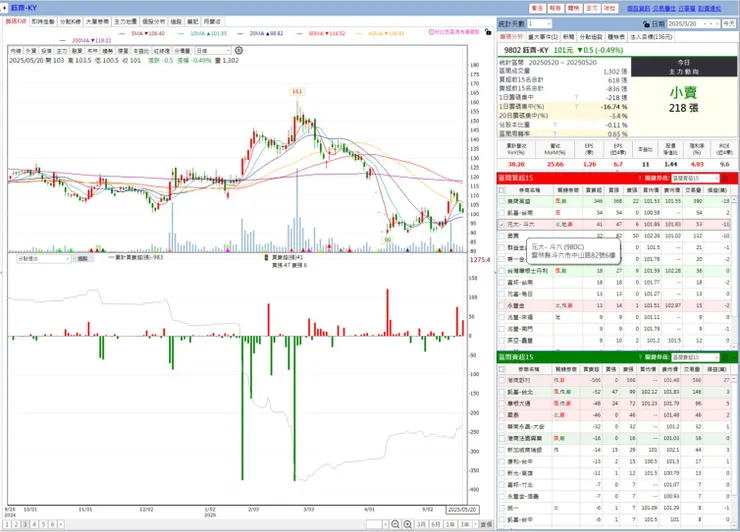Open the 統計天數 dropdown
The width and height of the screenshot is (740, 532).
click(x=539, y=24)
